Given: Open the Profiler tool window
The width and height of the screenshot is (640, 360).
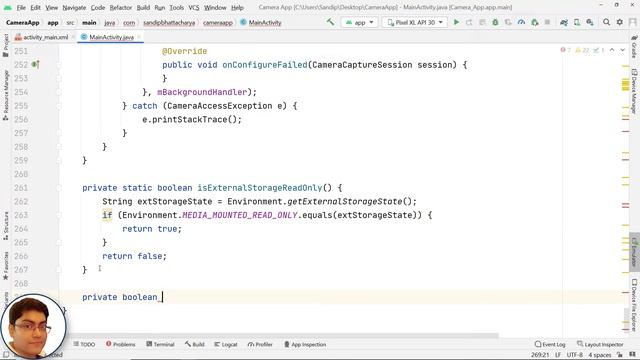Looking at the screenshot, I should pyautogui.click(x=260, y=344).
